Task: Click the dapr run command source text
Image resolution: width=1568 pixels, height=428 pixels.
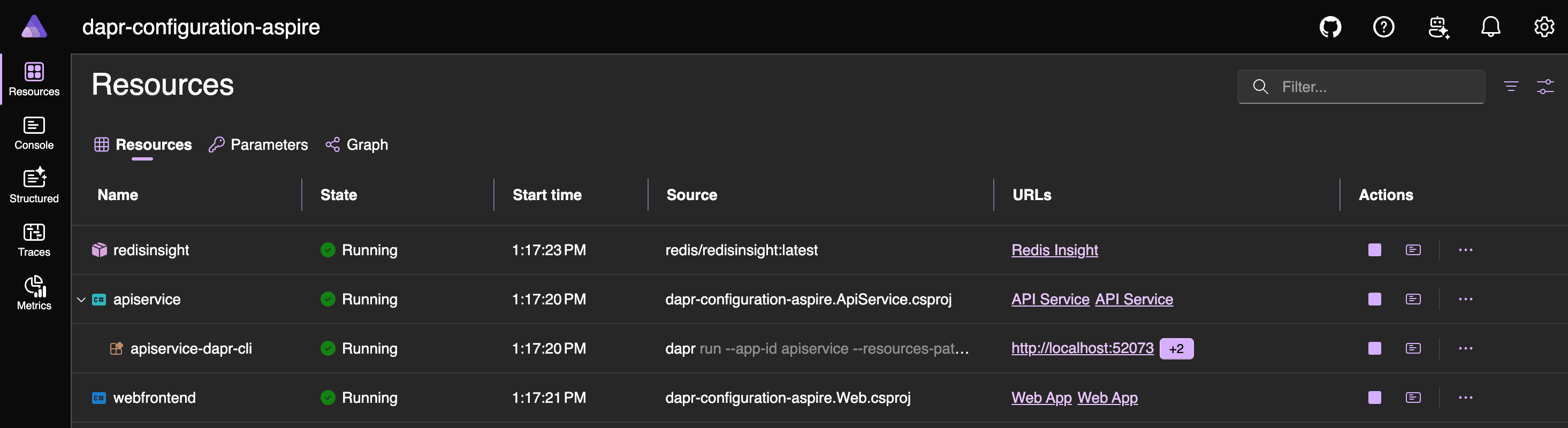Action: [817, 349]
